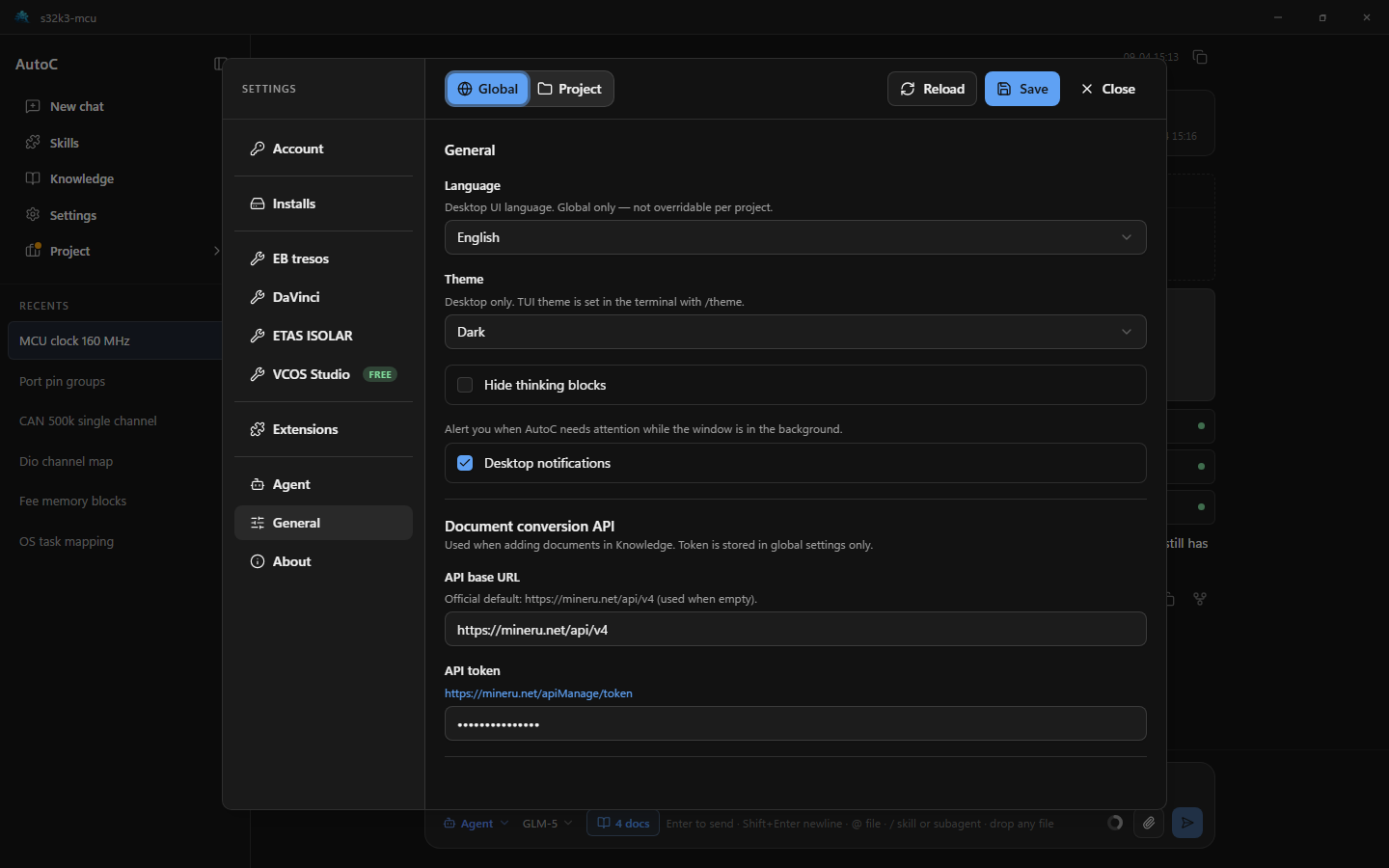
Task: Click the 4 docs knowledge chip
Action: [623, 824]
